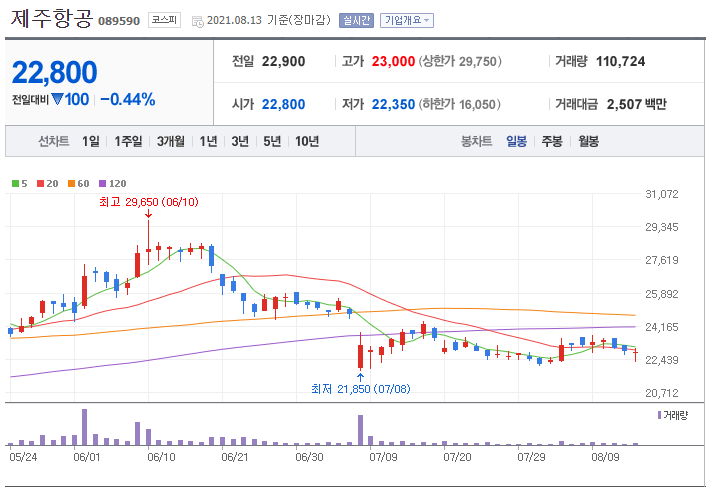This screenshot has width=706, height=487.
Task: Click the stock code 089590
Action: click(x=119, y=21)
